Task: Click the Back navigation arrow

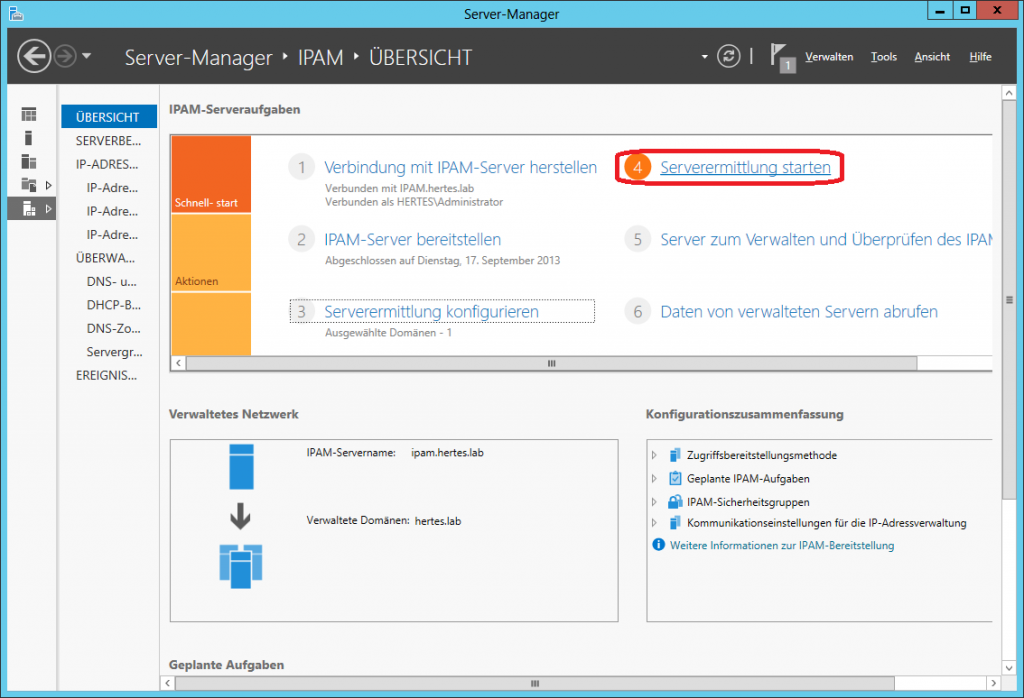Action: coord(34,56)
